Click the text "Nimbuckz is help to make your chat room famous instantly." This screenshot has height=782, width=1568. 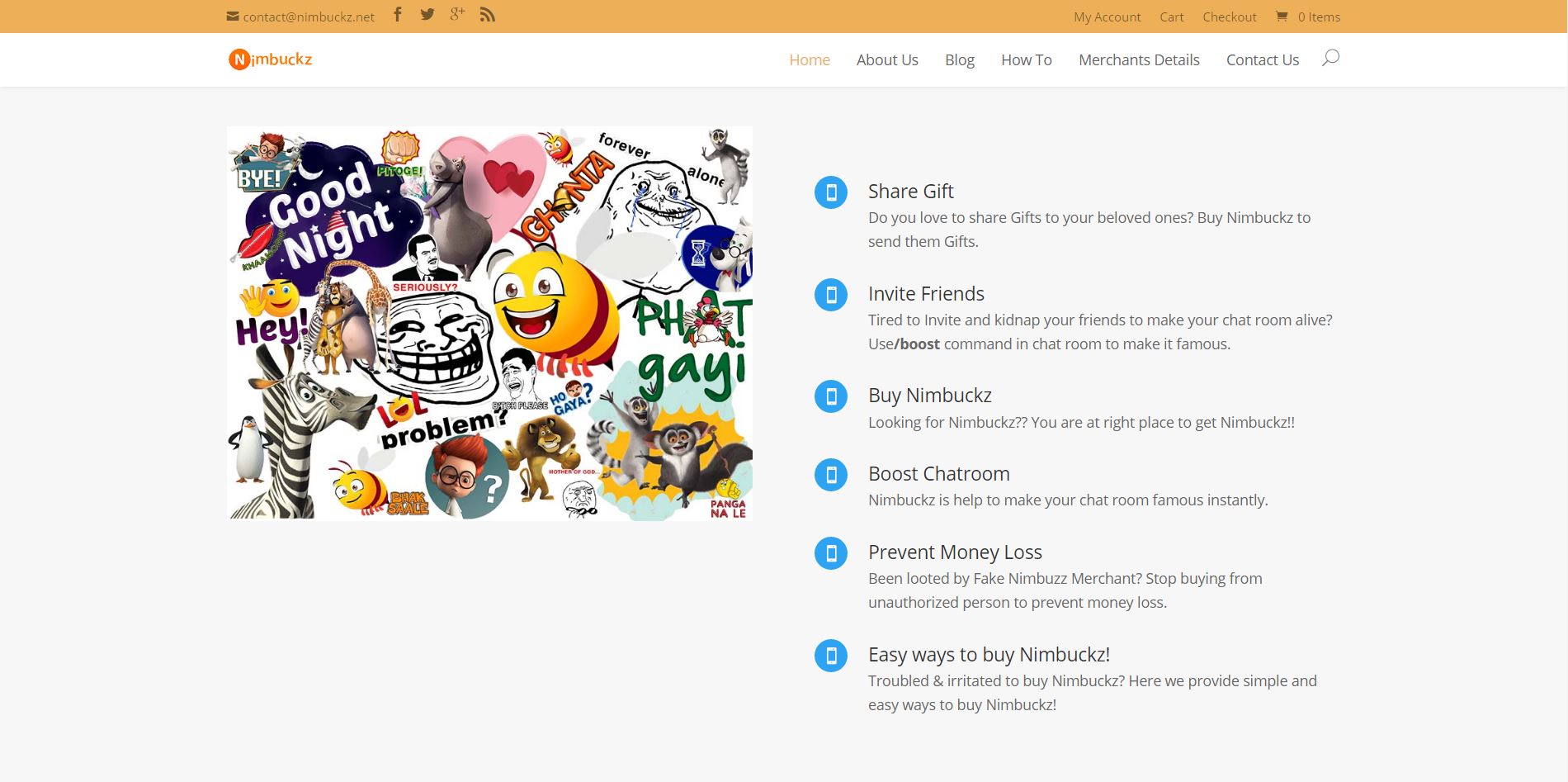click(x=1068, y=500)
